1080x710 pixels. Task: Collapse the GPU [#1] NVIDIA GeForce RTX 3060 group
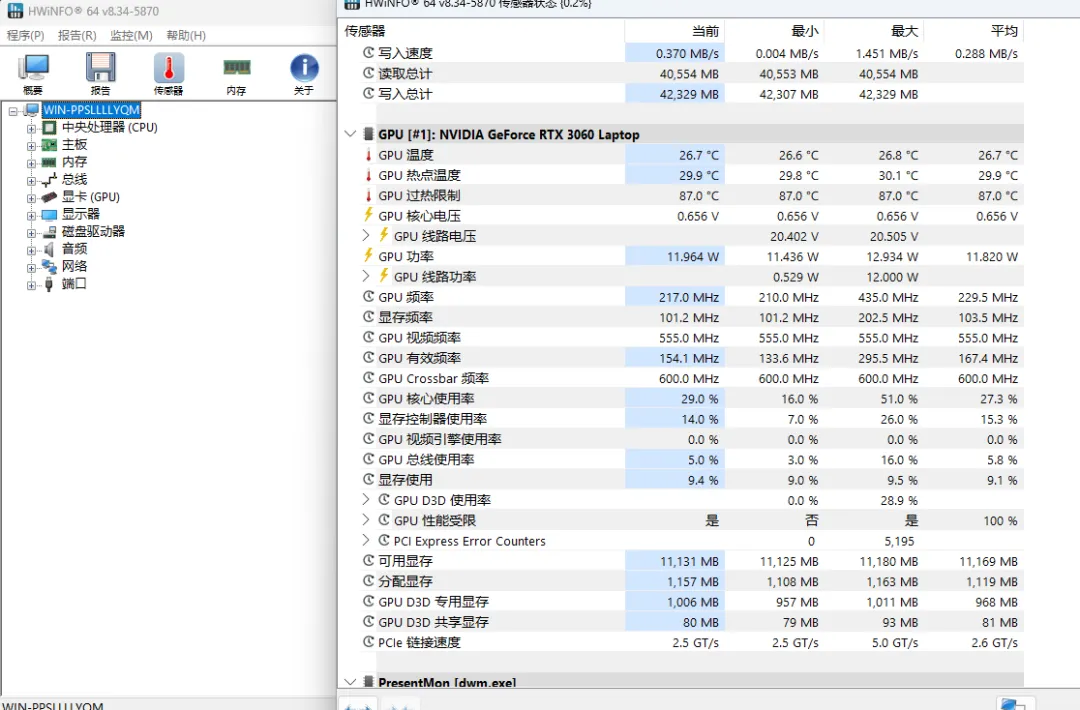click(351, 134)
